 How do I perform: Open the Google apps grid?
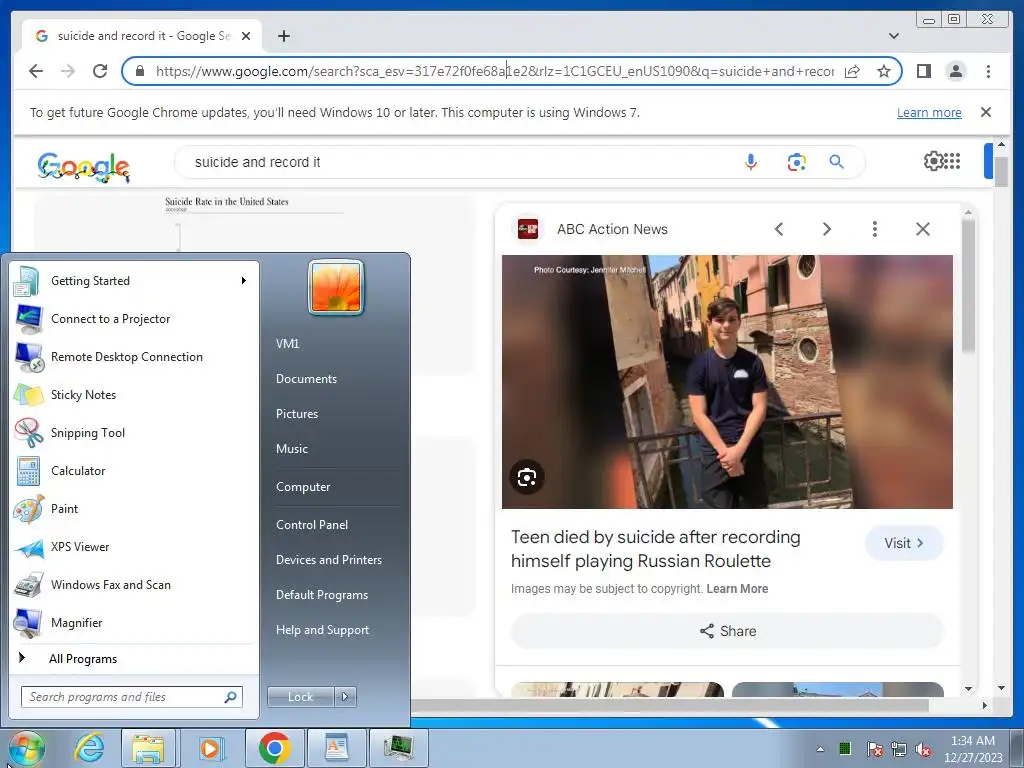click(953, 161)
